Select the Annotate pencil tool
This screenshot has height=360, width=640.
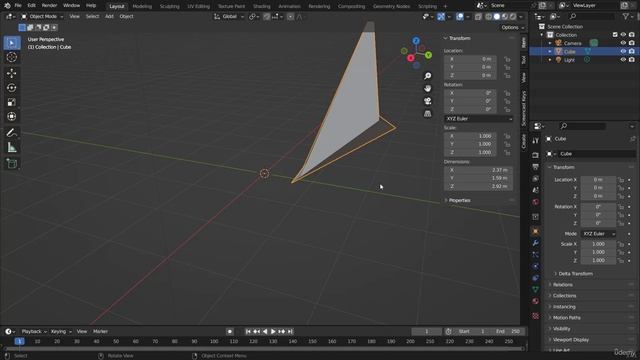click(x=12, y=133)
